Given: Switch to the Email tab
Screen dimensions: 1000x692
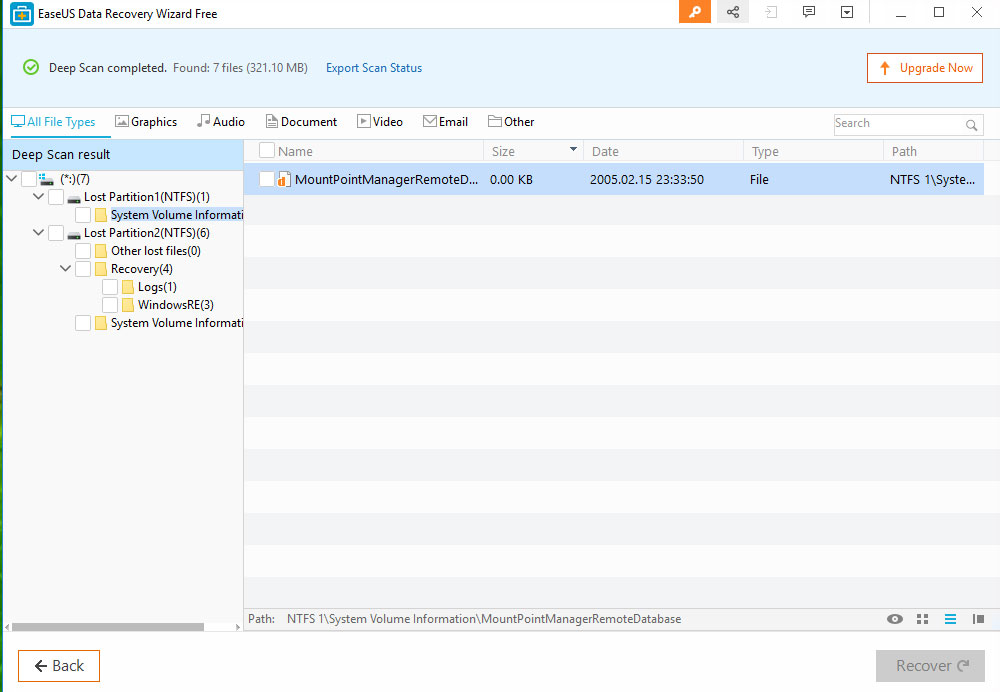Looking at the screenshot, I should coord(445,122).
